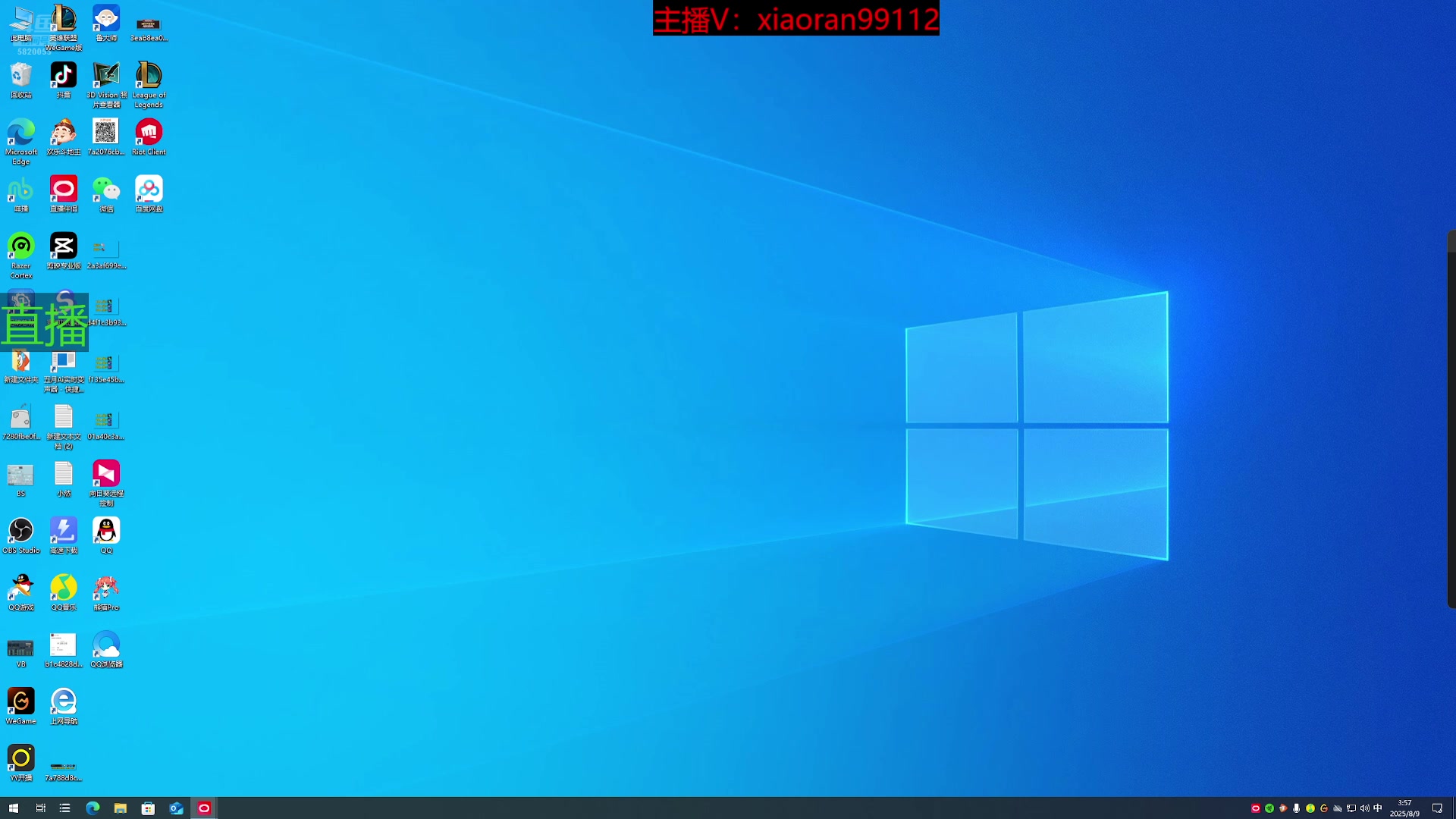
Task: Open the Action Center notifications icon
Action: [1437, 808]
